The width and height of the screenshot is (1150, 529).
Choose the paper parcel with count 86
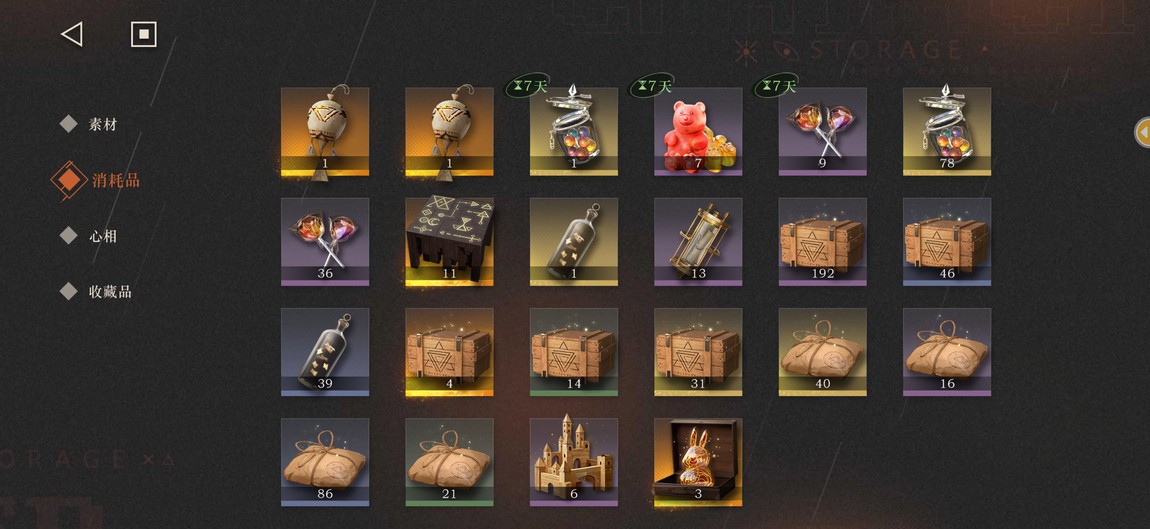pyautogui.click(x=325, y=462)
